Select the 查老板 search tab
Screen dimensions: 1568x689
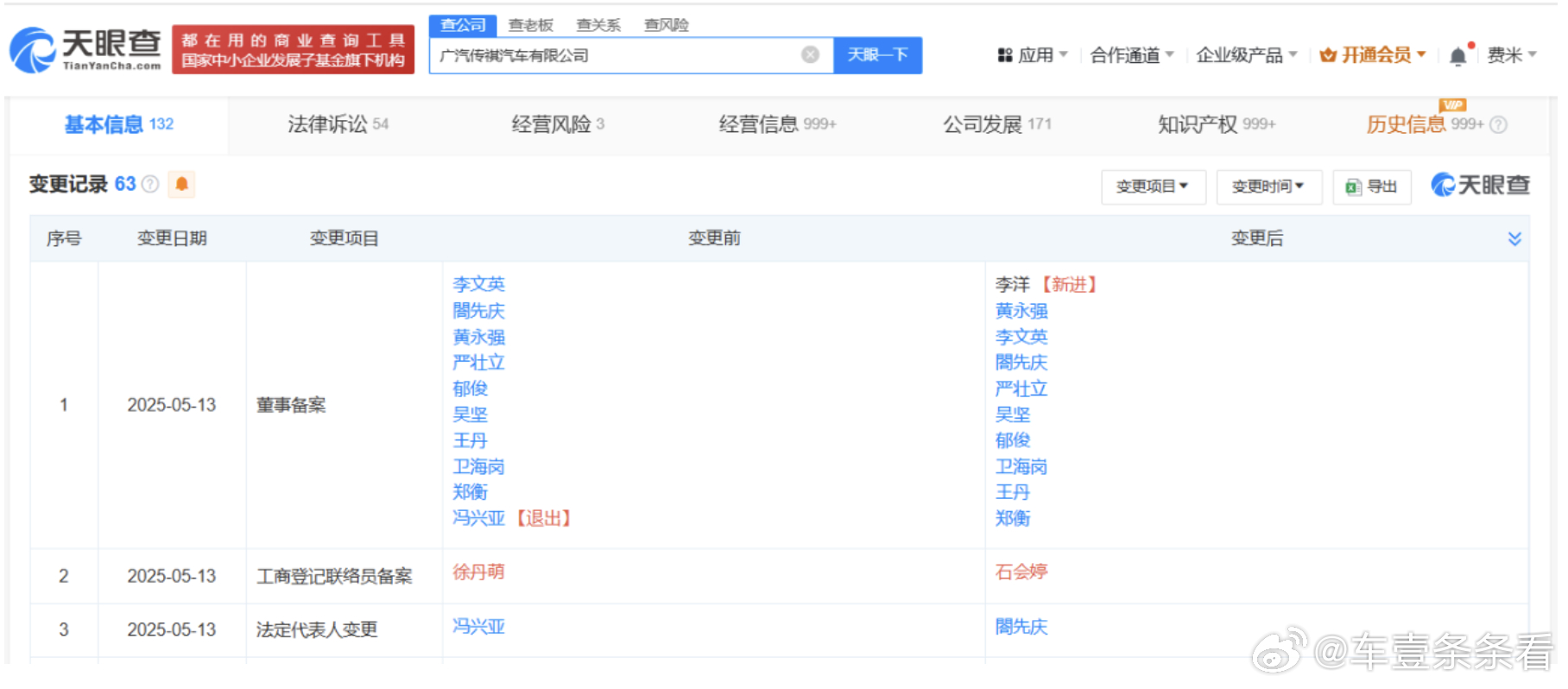click(530, 25)
